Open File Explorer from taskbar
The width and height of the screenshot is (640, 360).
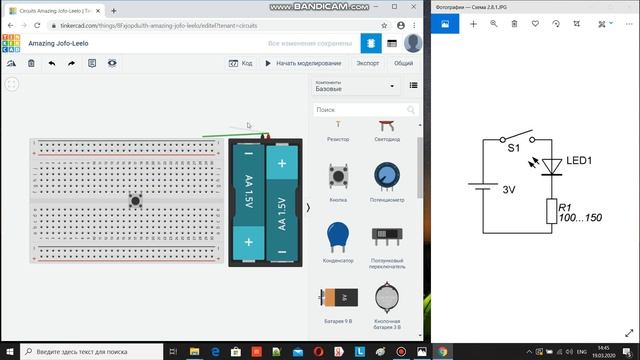pos(195,351)
